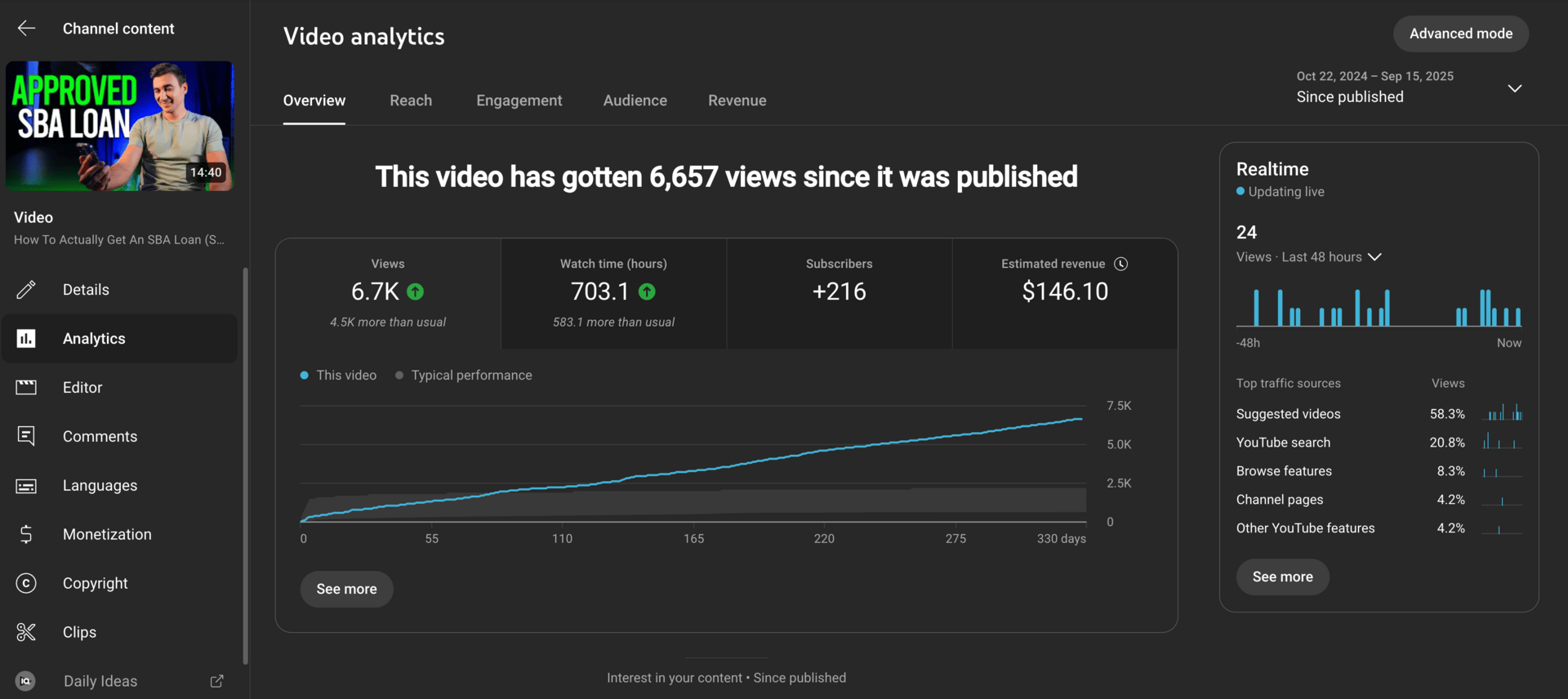The image size is (1568, 699).
Task: Open the Revenue tab
Action: [737, 100]
